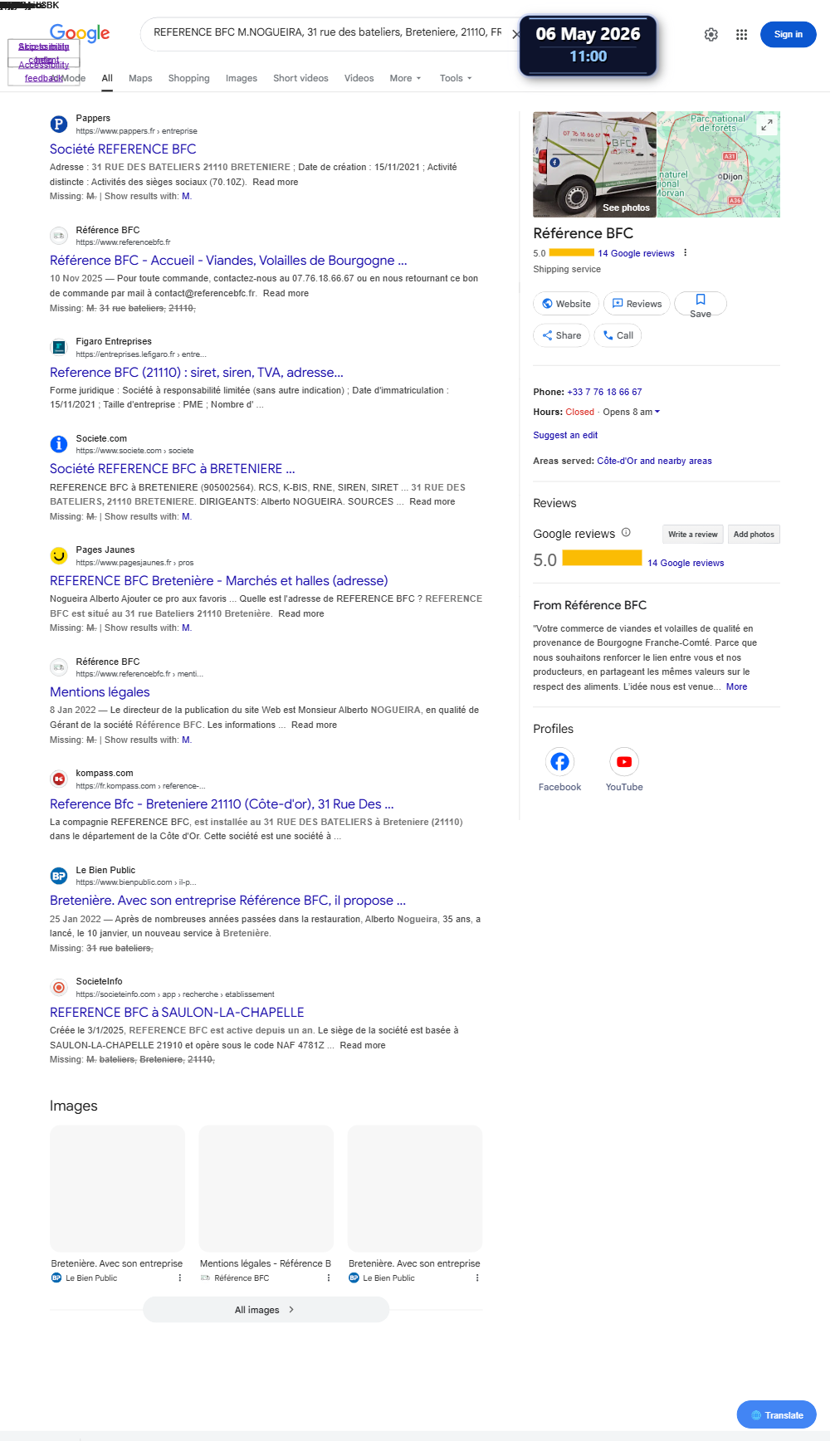840x1441 pixels.
Task: Open reviews options three-dot menu
Action: pyautogui.click(x=685, y=253)
